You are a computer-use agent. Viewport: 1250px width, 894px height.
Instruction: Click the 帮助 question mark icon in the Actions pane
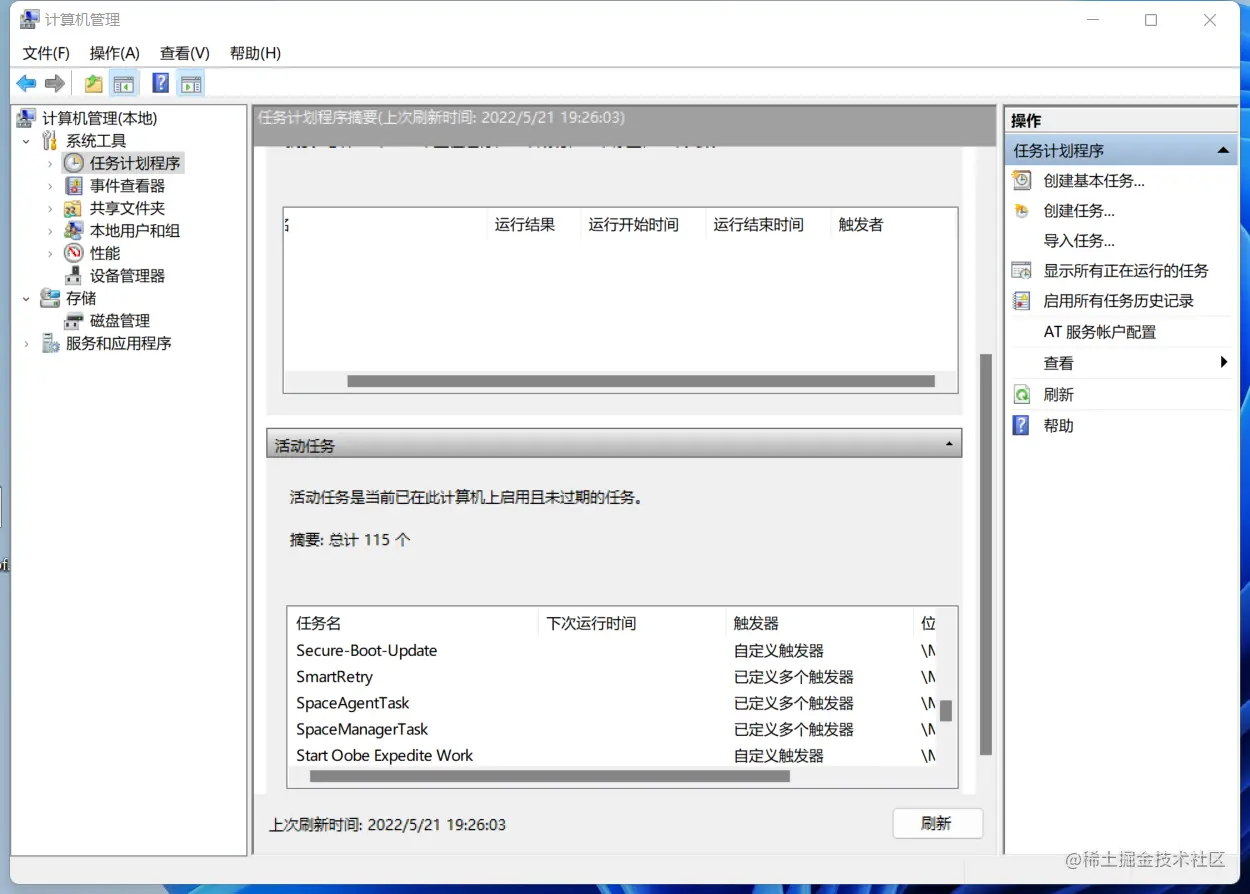[1021, 425]
